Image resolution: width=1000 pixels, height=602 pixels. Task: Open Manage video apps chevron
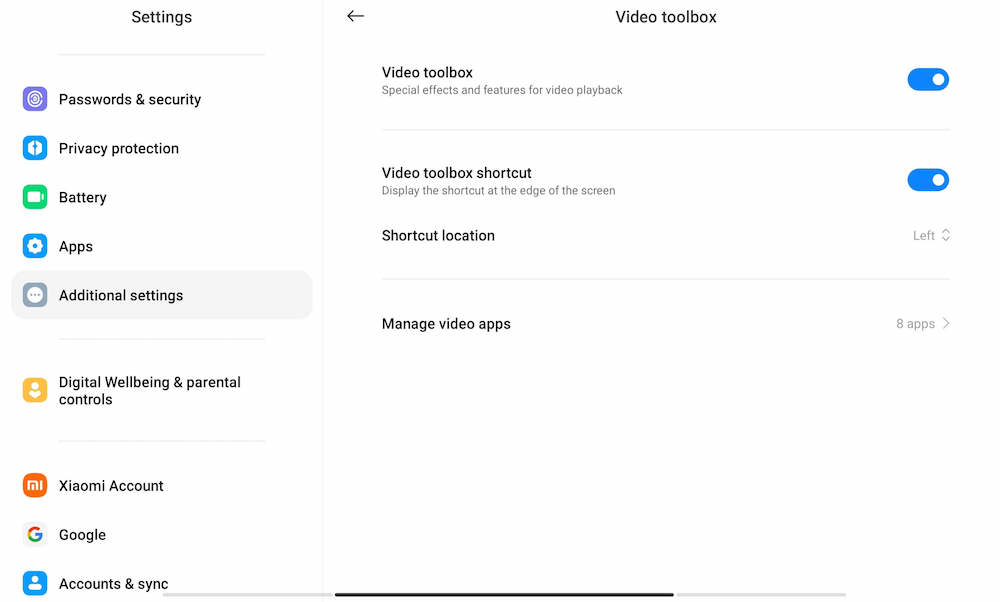[x=946, y=323]
